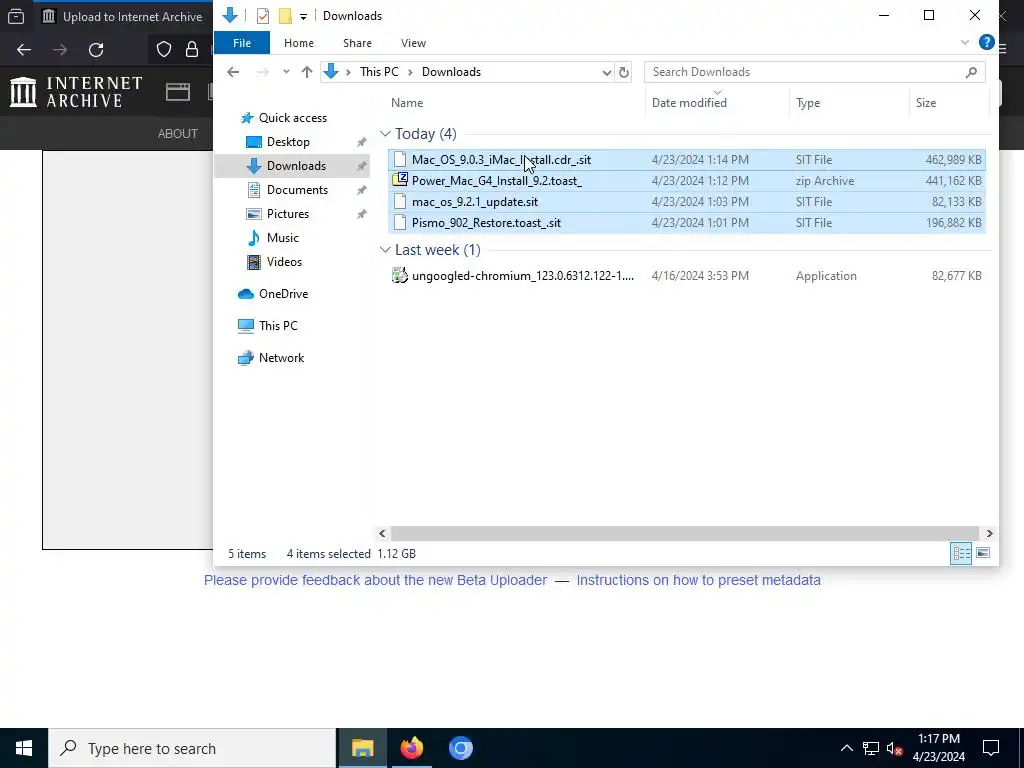Click the ungoogled-chromium application icon
Viewport: 1024px width, 768px height.
click(x=400, y=276)
